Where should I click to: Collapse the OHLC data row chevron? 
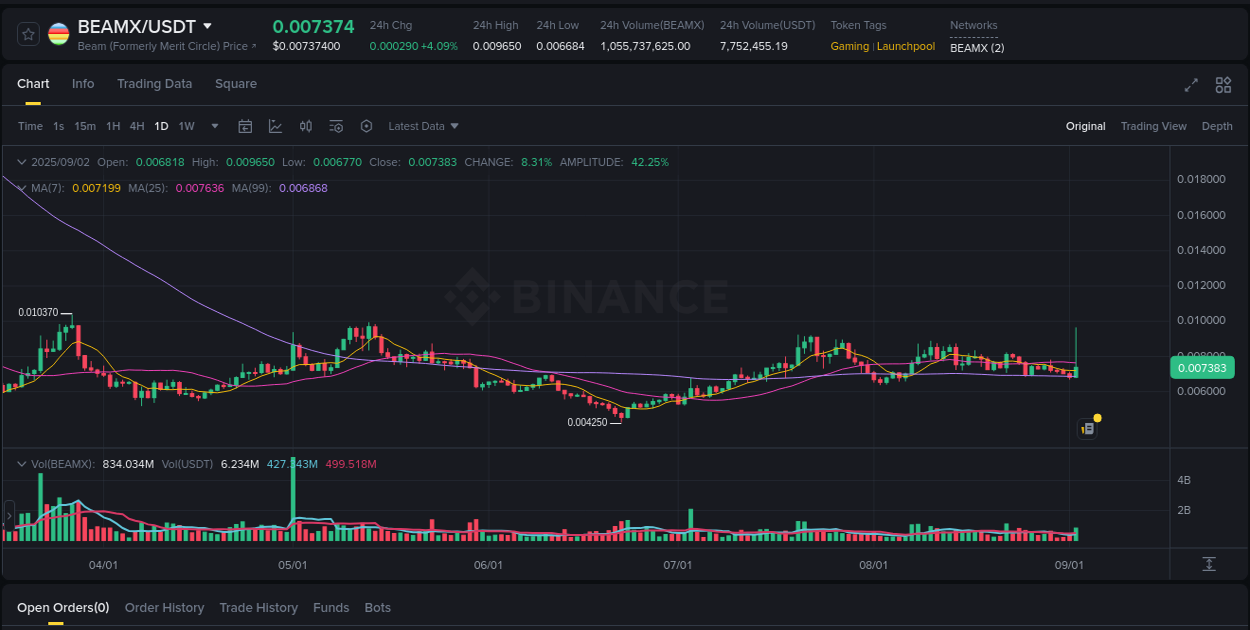point(22,161)
